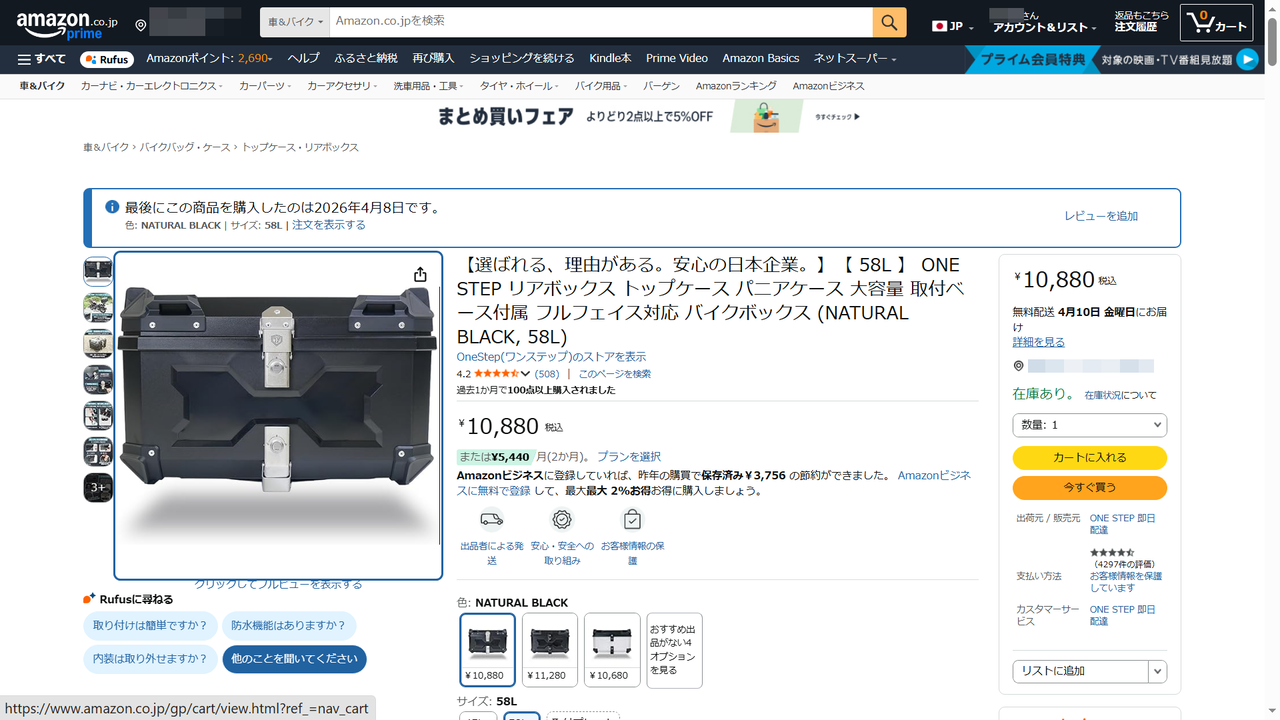Click the レビューを追加 link
The image size is (1280, 720).
(x=1101, y=216)
